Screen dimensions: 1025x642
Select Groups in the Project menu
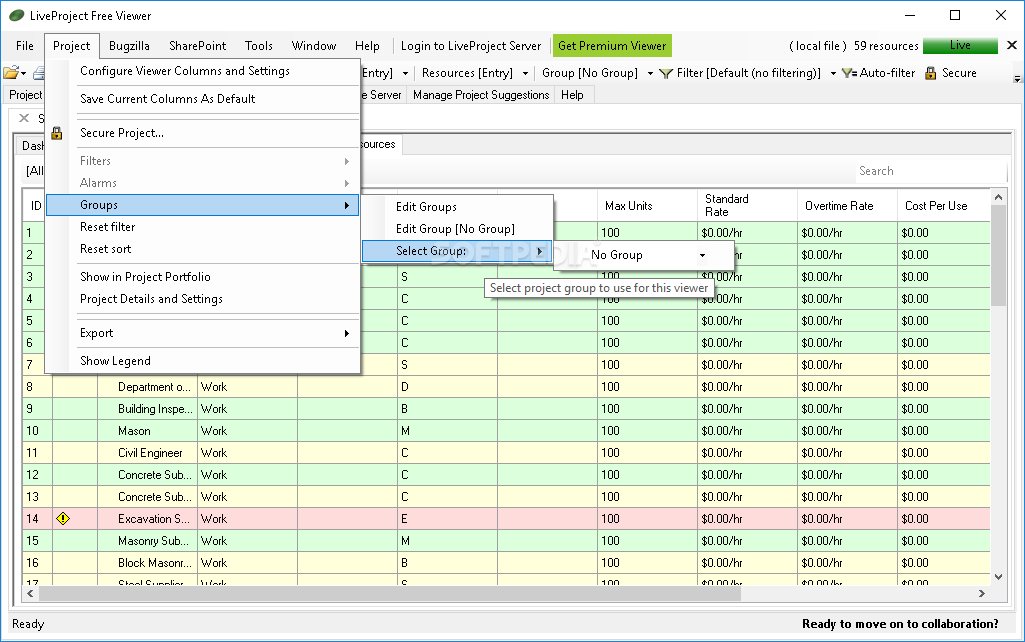coord(203,205)
